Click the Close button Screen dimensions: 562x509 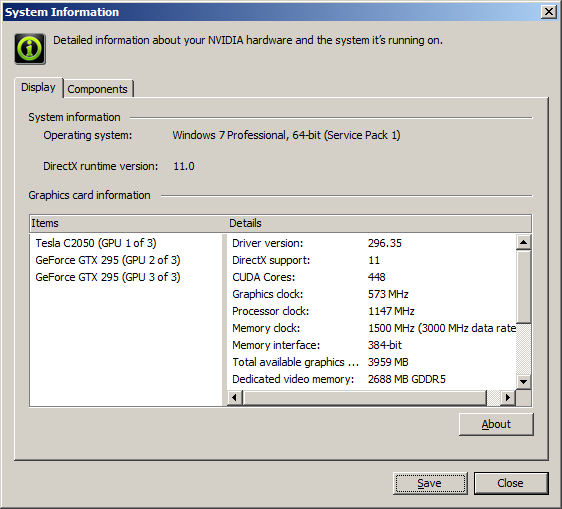(x=511, y=483)
